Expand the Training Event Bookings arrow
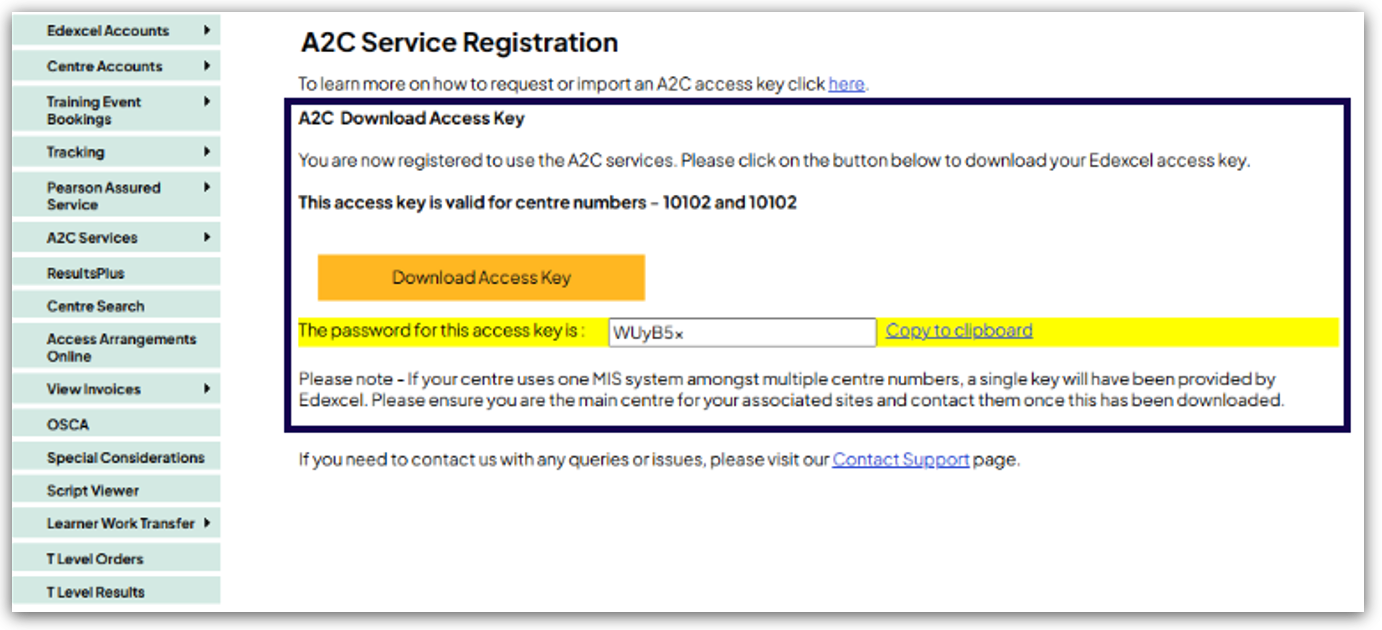Screen dimensions: 1382x630 (x=206, y=101)
